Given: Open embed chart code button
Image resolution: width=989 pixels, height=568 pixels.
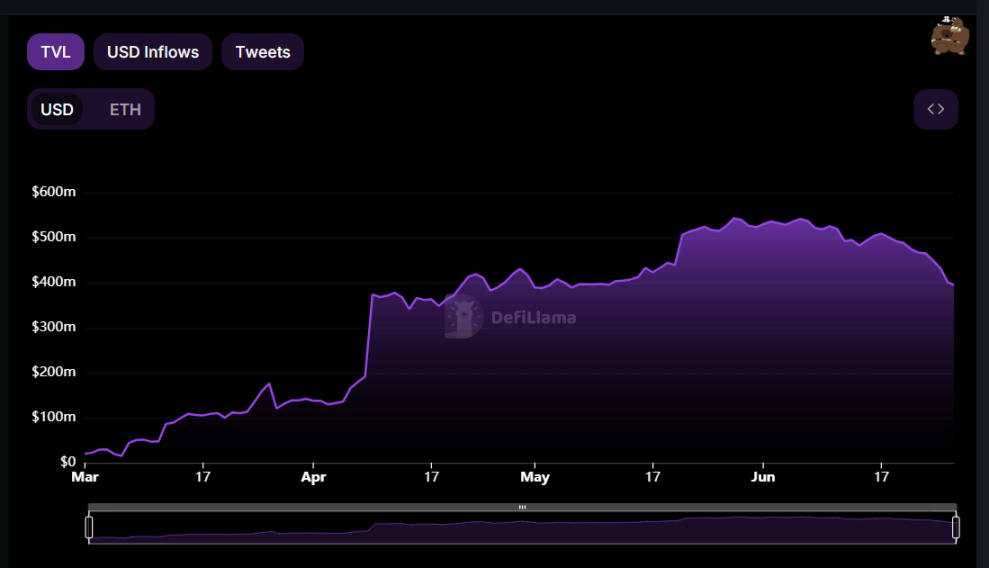Looking at the screenshot, I should [x=935, y=109].
